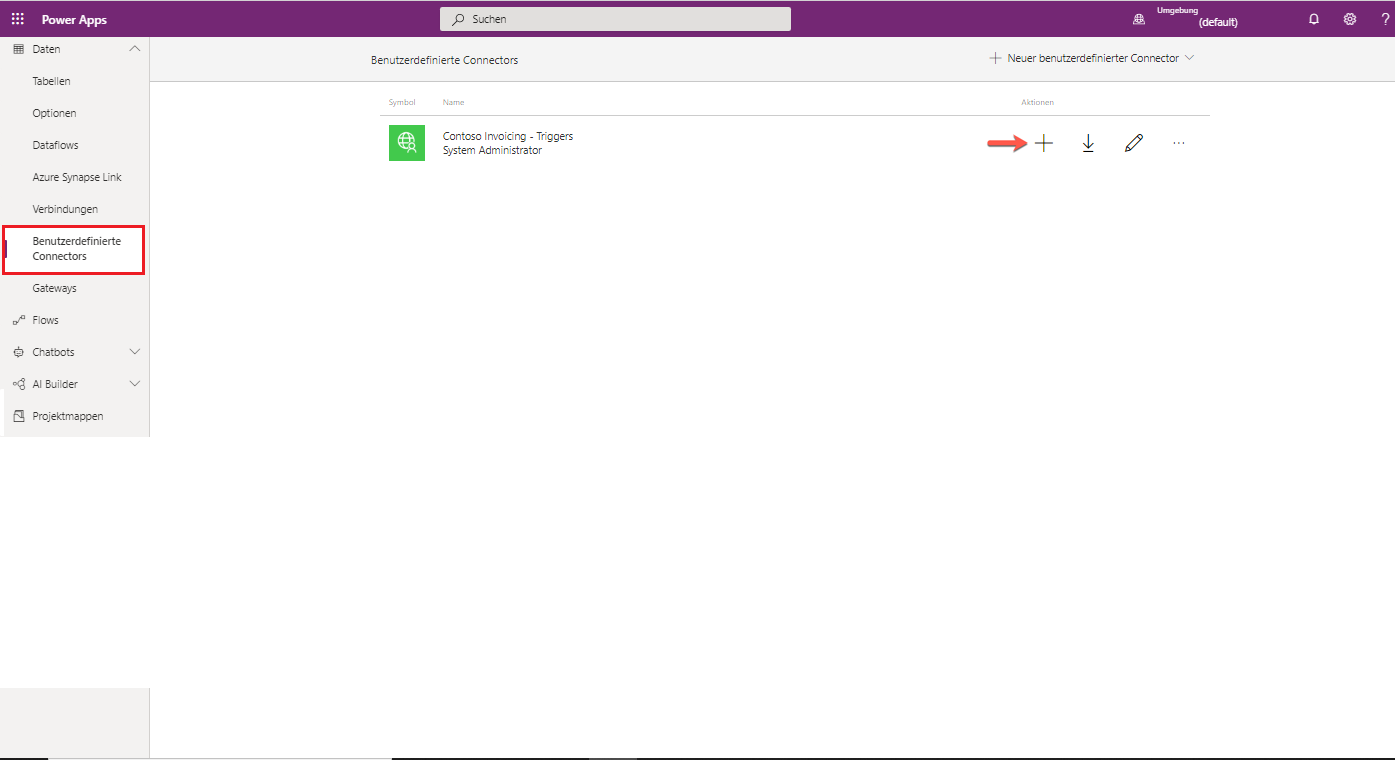The width and height of the screenshot is (1395, 760).
Task: Click the Name column header
Action: click(x=453, y=102)
